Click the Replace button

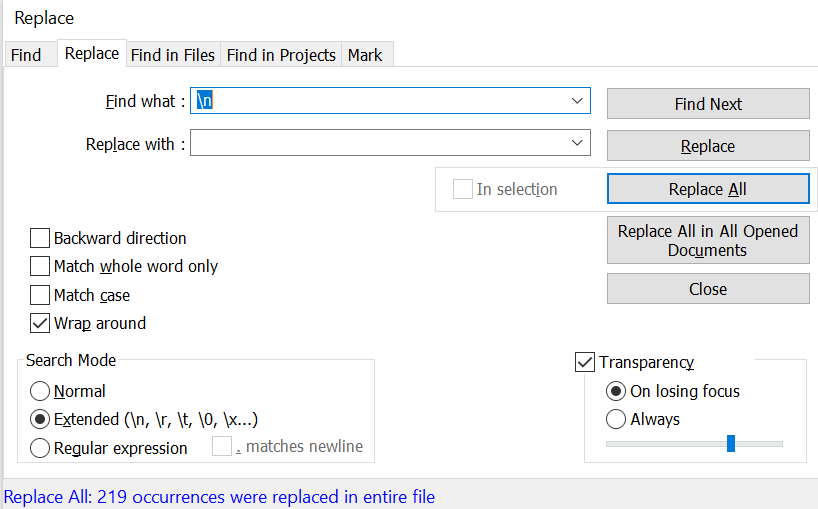tap(708, 146)
